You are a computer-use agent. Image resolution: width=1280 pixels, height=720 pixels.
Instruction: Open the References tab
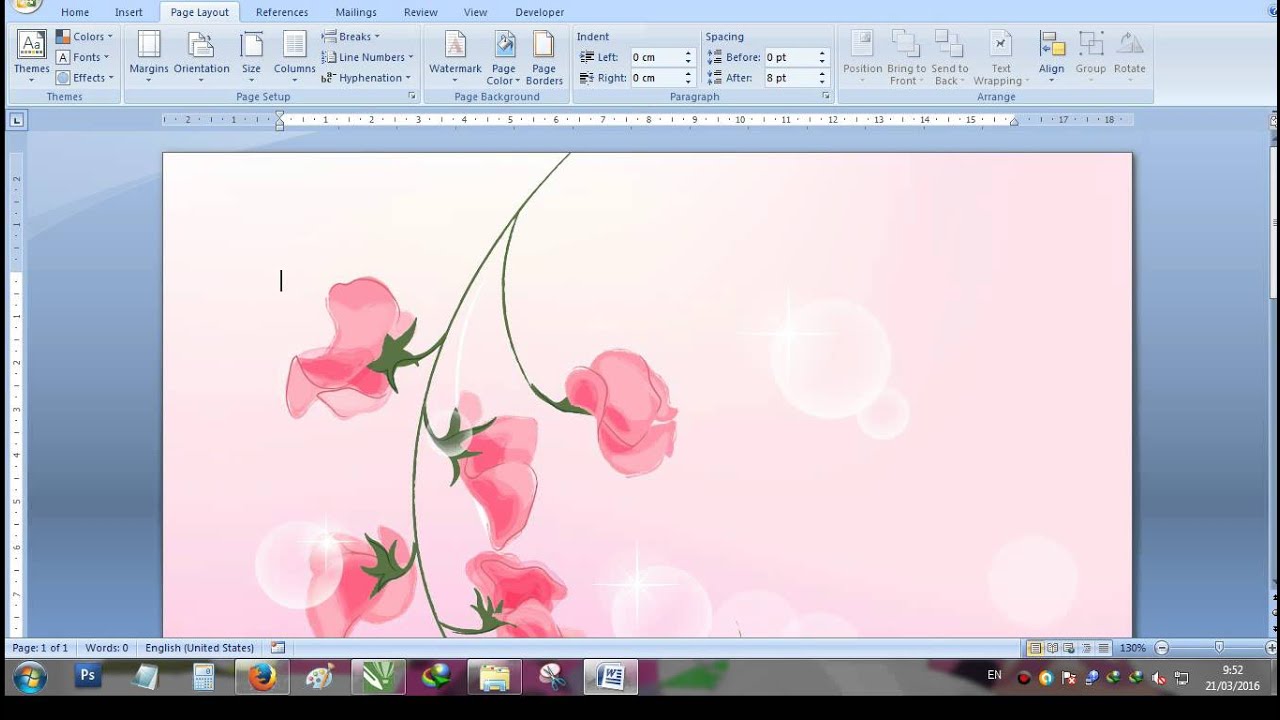click(x=282, y=13)
